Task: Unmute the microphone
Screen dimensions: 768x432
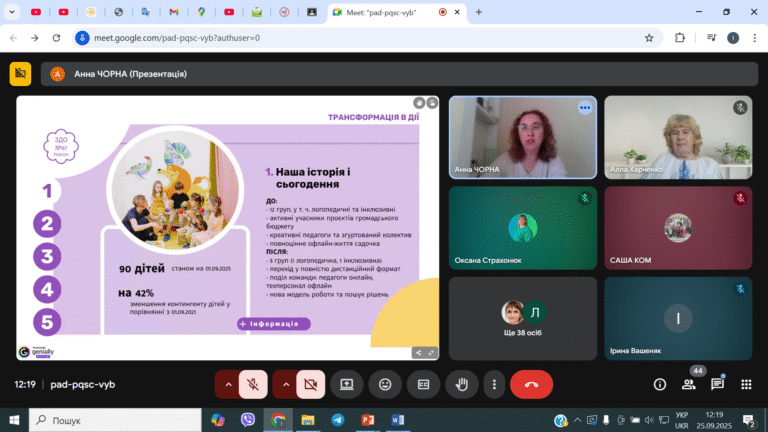Action: (x=253, y=384)
